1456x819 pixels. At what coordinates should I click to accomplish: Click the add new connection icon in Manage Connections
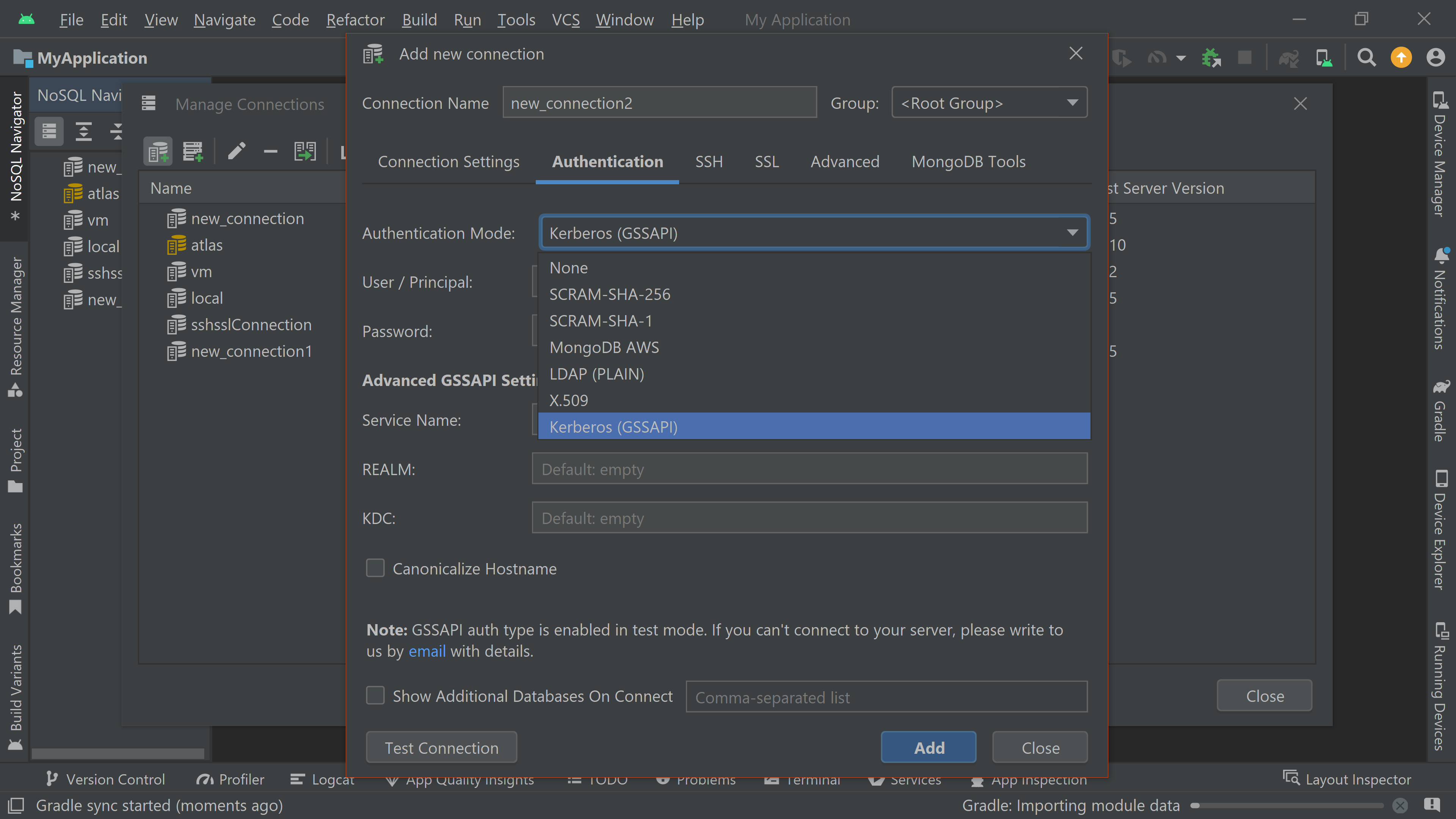(x=158, y=152)
